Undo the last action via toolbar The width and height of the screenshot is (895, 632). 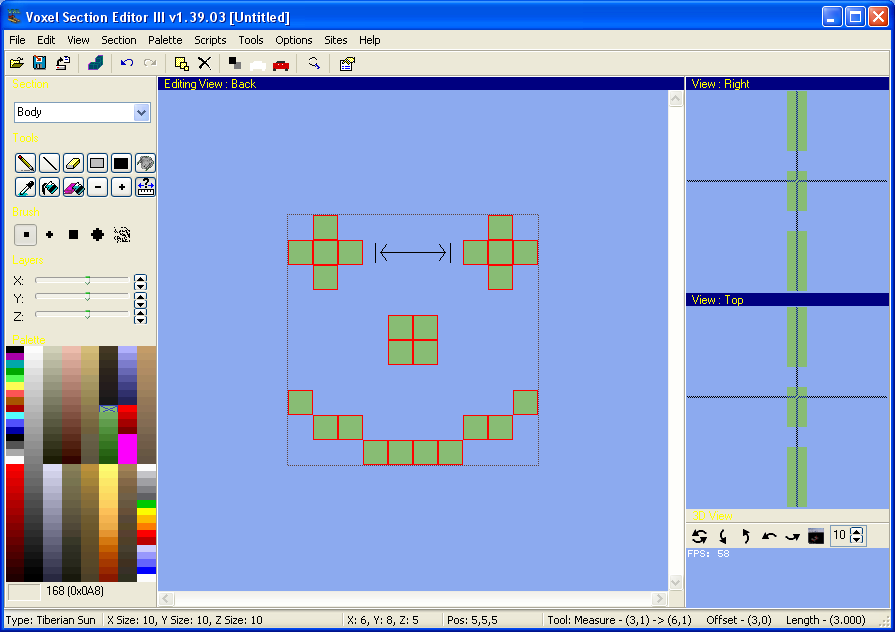127,63
